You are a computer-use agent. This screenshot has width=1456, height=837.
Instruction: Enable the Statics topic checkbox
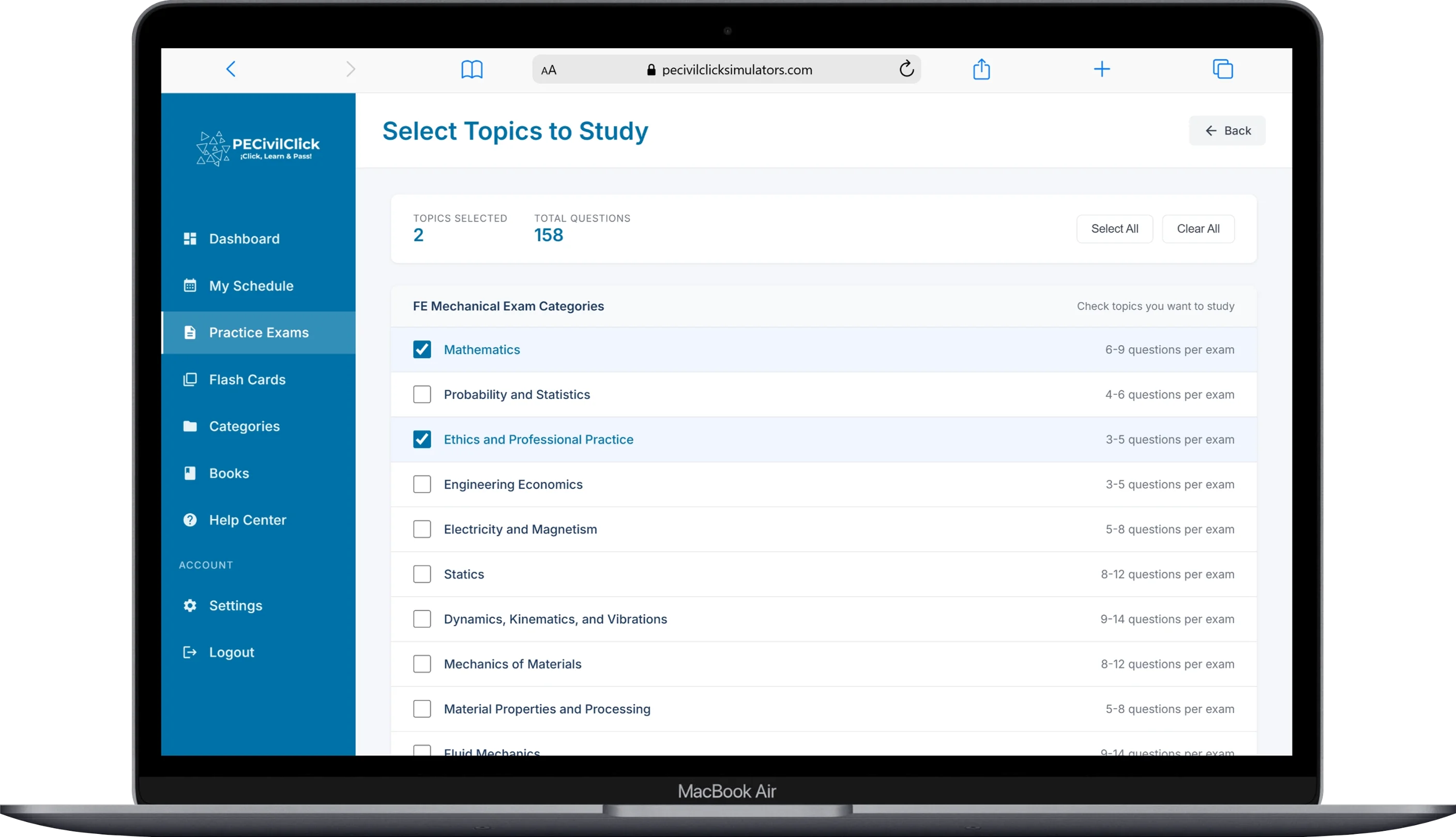(x=422, y=573)
